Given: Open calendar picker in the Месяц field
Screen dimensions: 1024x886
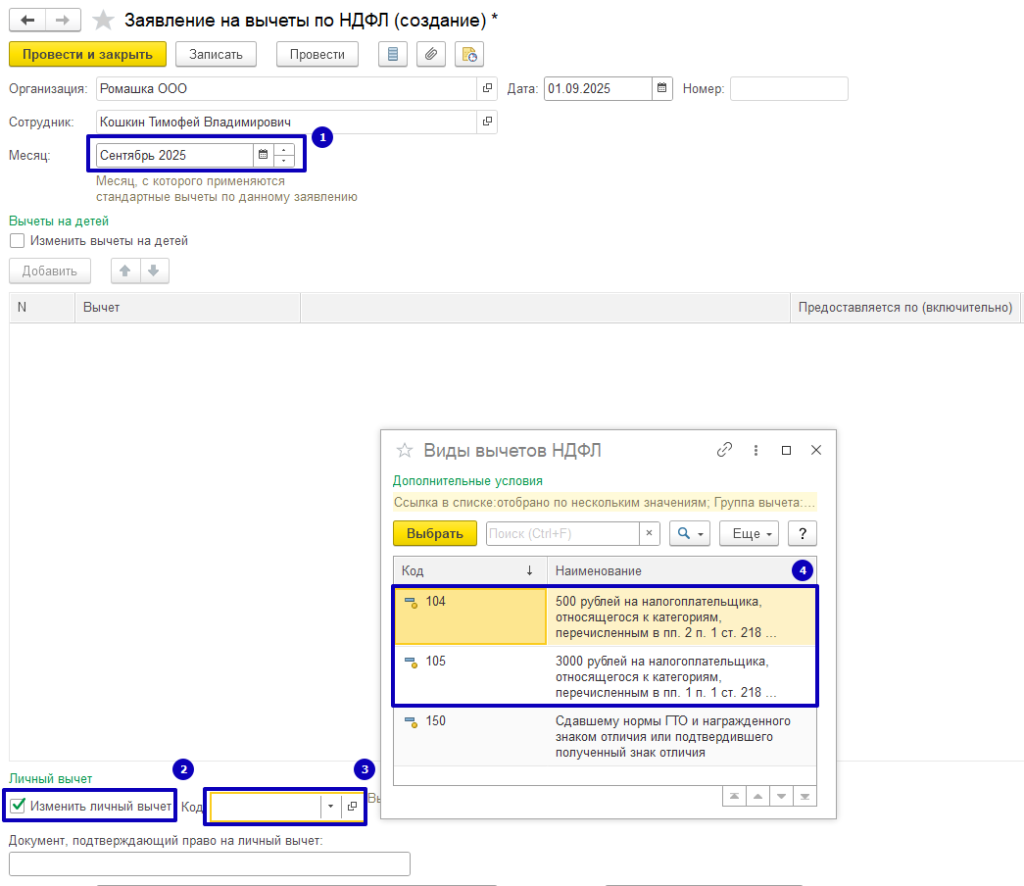Looking at the screenshot, I should click(x=263, y=155).
